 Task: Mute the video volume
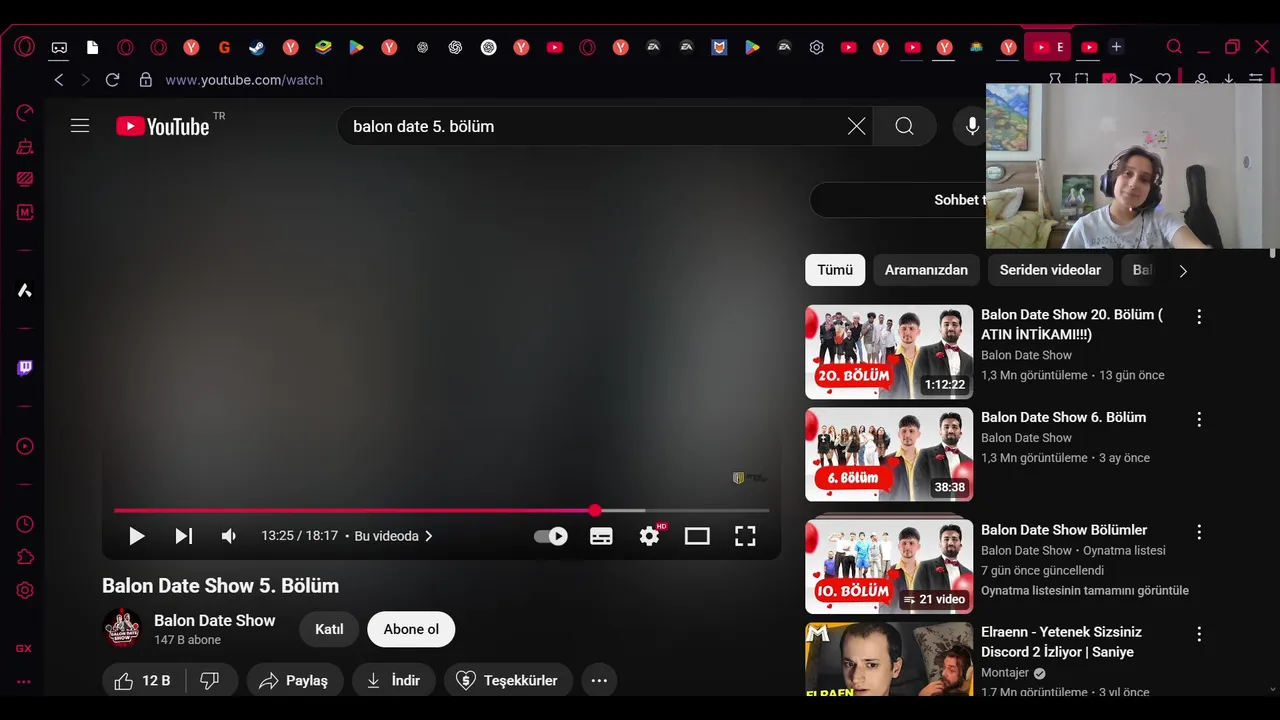[229, 536]
